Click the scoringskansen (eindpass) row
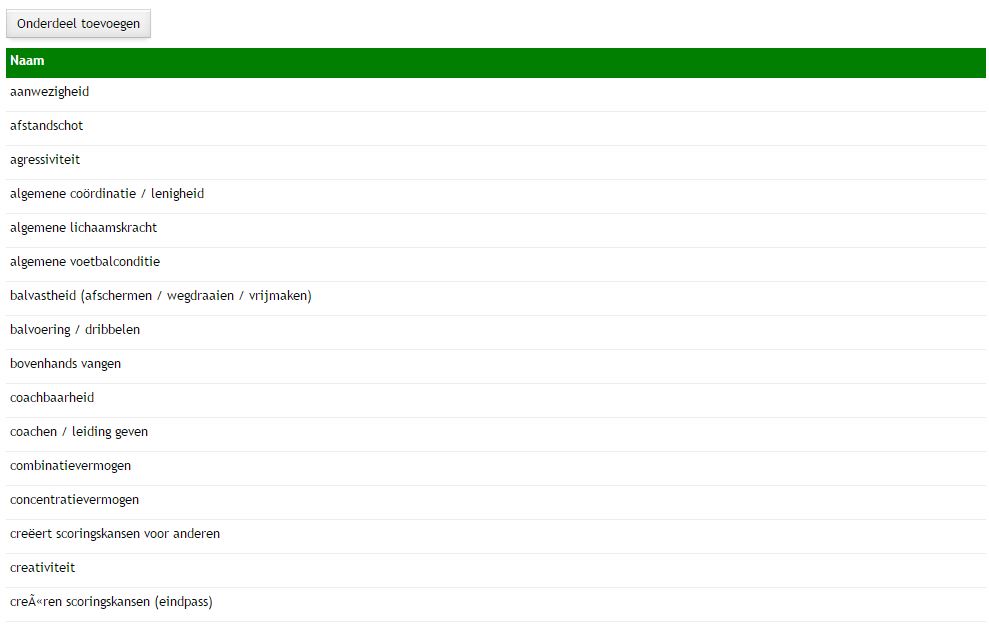This screenshot has height=629, width=989. pyautogui.click(x=111, y=602)
